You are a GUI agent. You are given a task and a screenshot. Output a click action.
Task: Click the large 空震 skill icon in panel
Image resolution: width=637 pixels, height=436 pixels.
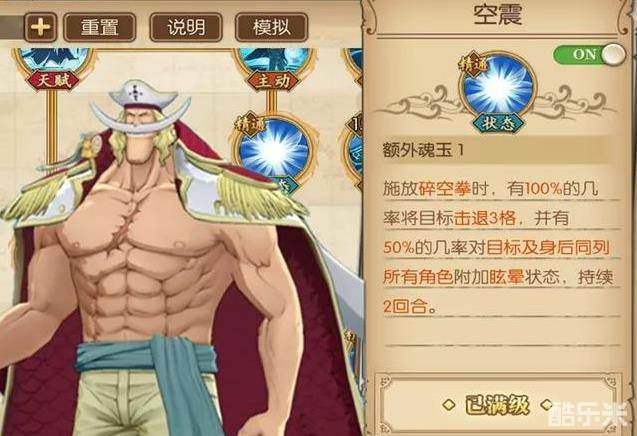point(498,89)
